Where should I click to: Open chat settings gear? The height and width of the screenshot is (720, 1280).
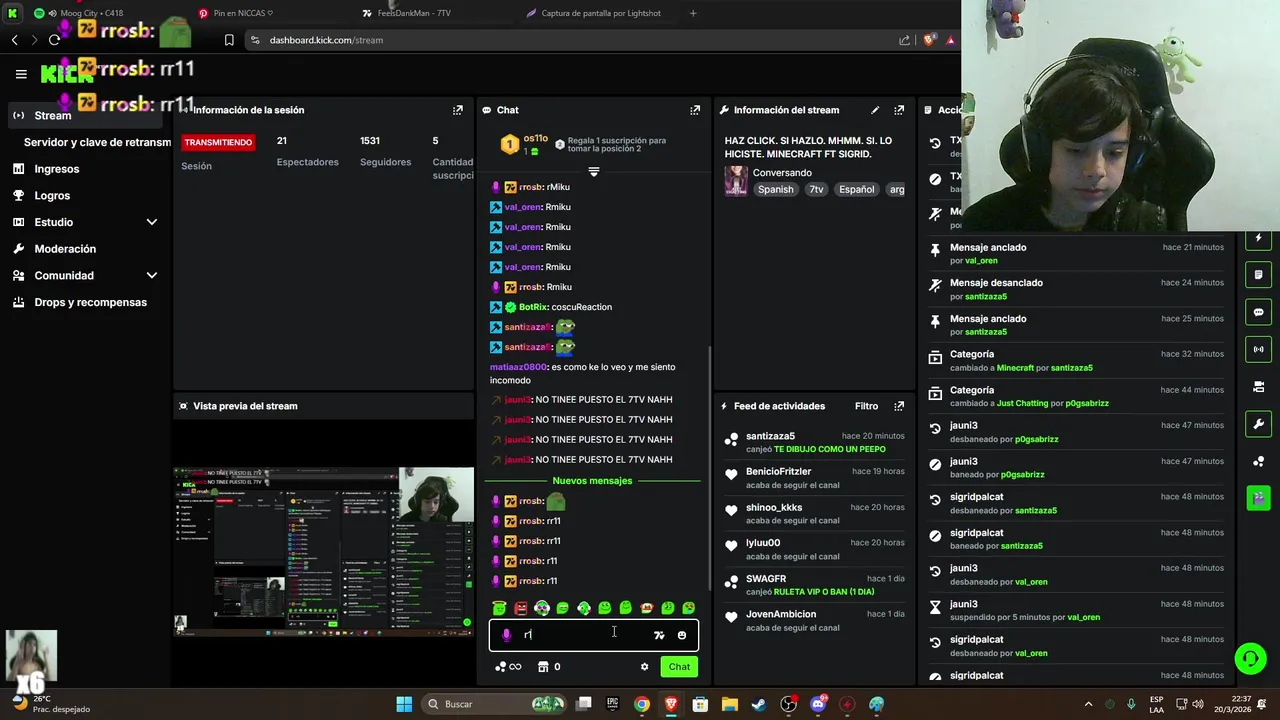[644, 667]
